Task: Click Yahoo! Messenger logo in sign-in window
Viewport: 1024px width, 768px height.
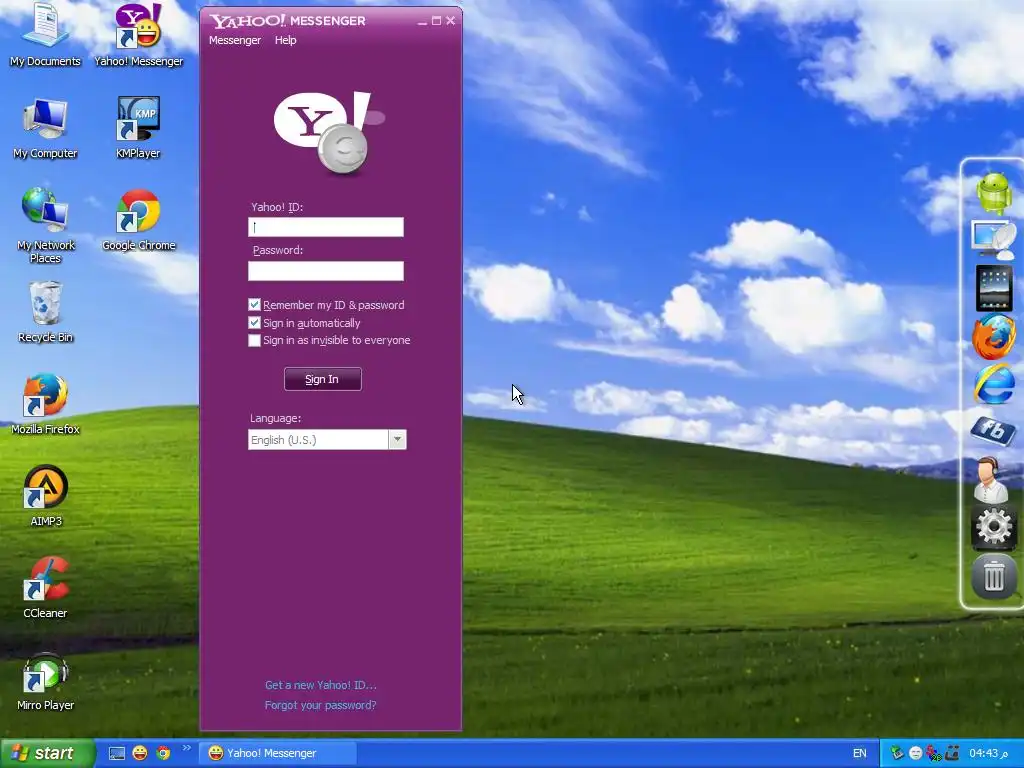Action: 328,133
